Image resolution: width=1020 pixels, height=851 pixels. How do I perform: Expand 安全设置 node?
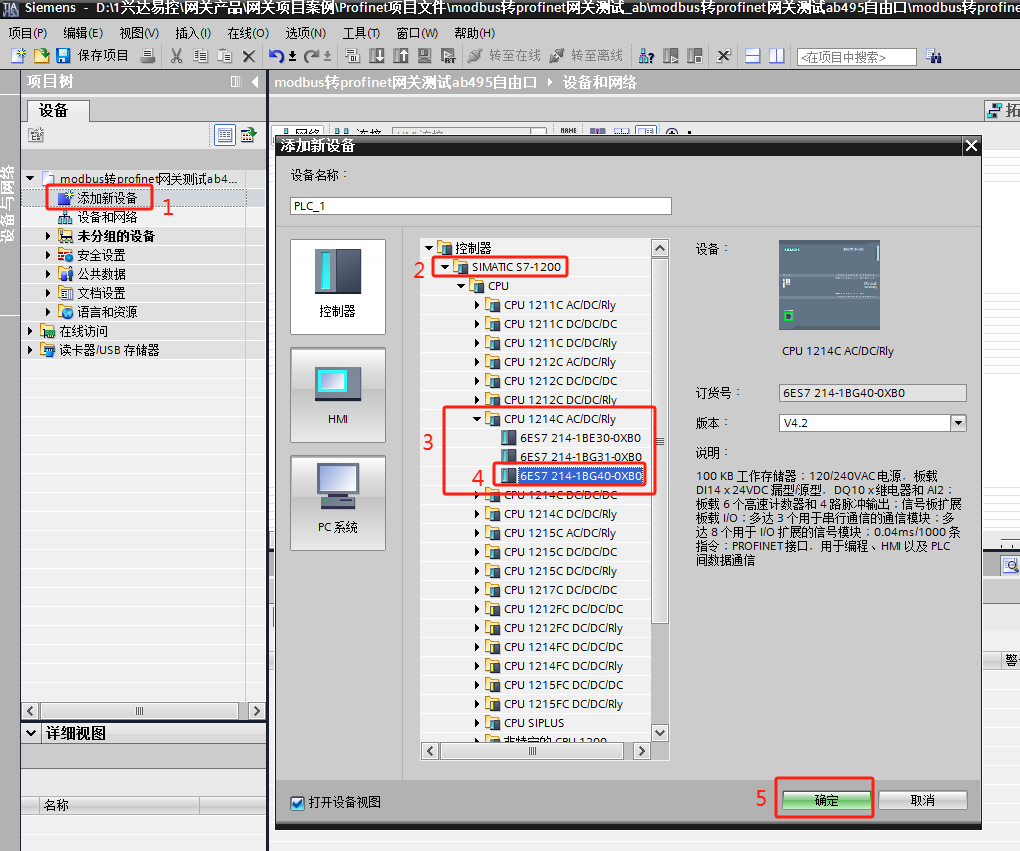click(x=47, y=255)
